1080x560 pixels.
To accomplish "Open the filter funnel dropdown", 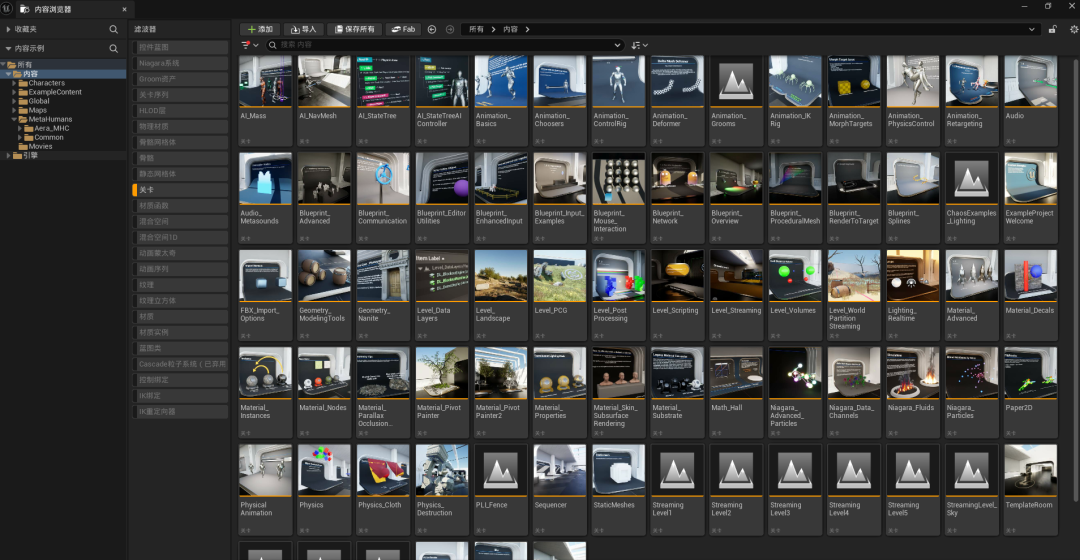I will [x=249, y=45].
